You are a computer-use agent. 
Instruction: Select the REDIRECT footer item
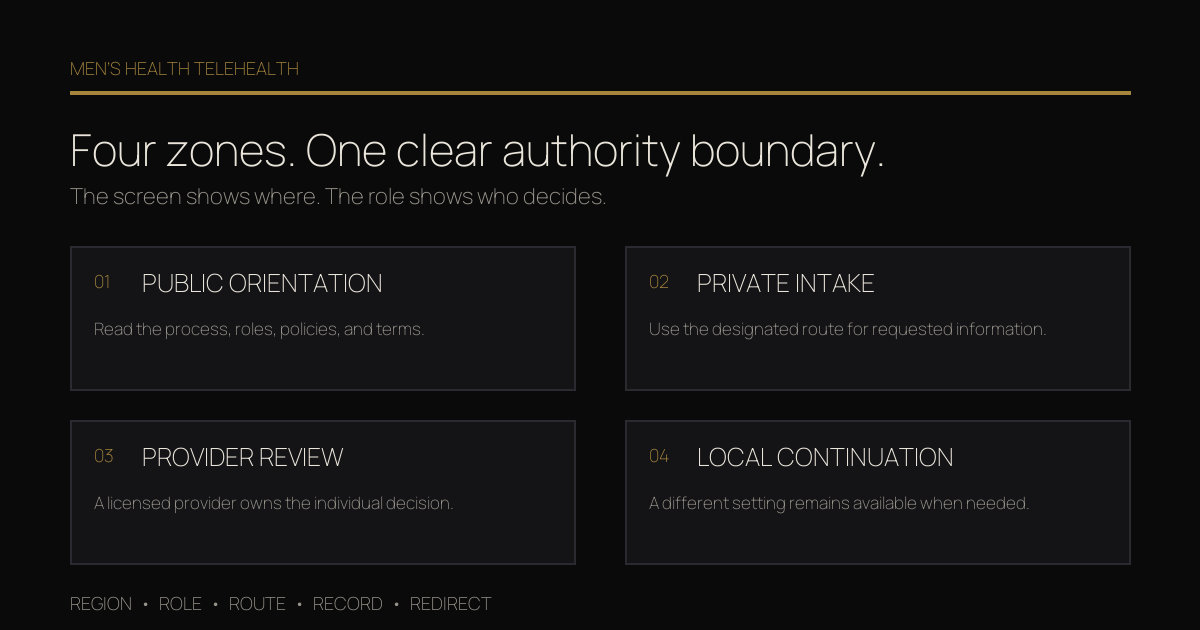point(450,604)
